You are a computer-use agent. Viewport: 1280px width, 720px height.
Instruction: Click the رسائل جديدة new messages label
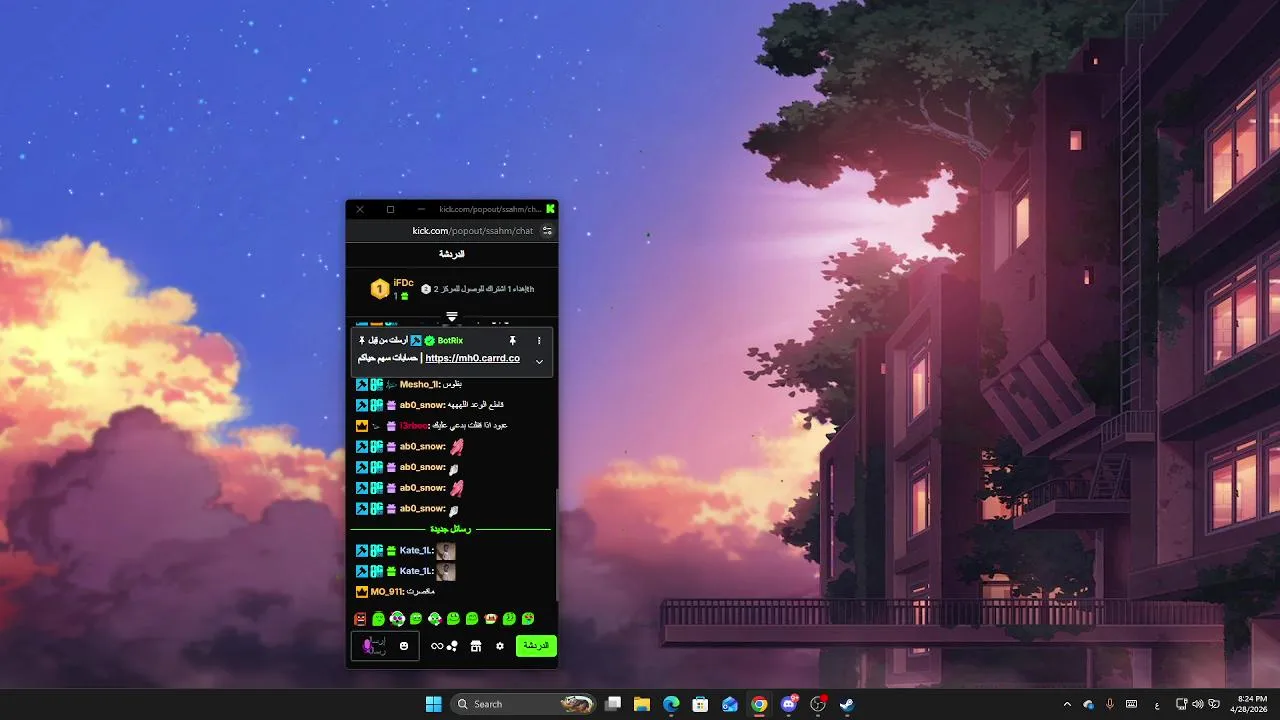coord(451,529)
